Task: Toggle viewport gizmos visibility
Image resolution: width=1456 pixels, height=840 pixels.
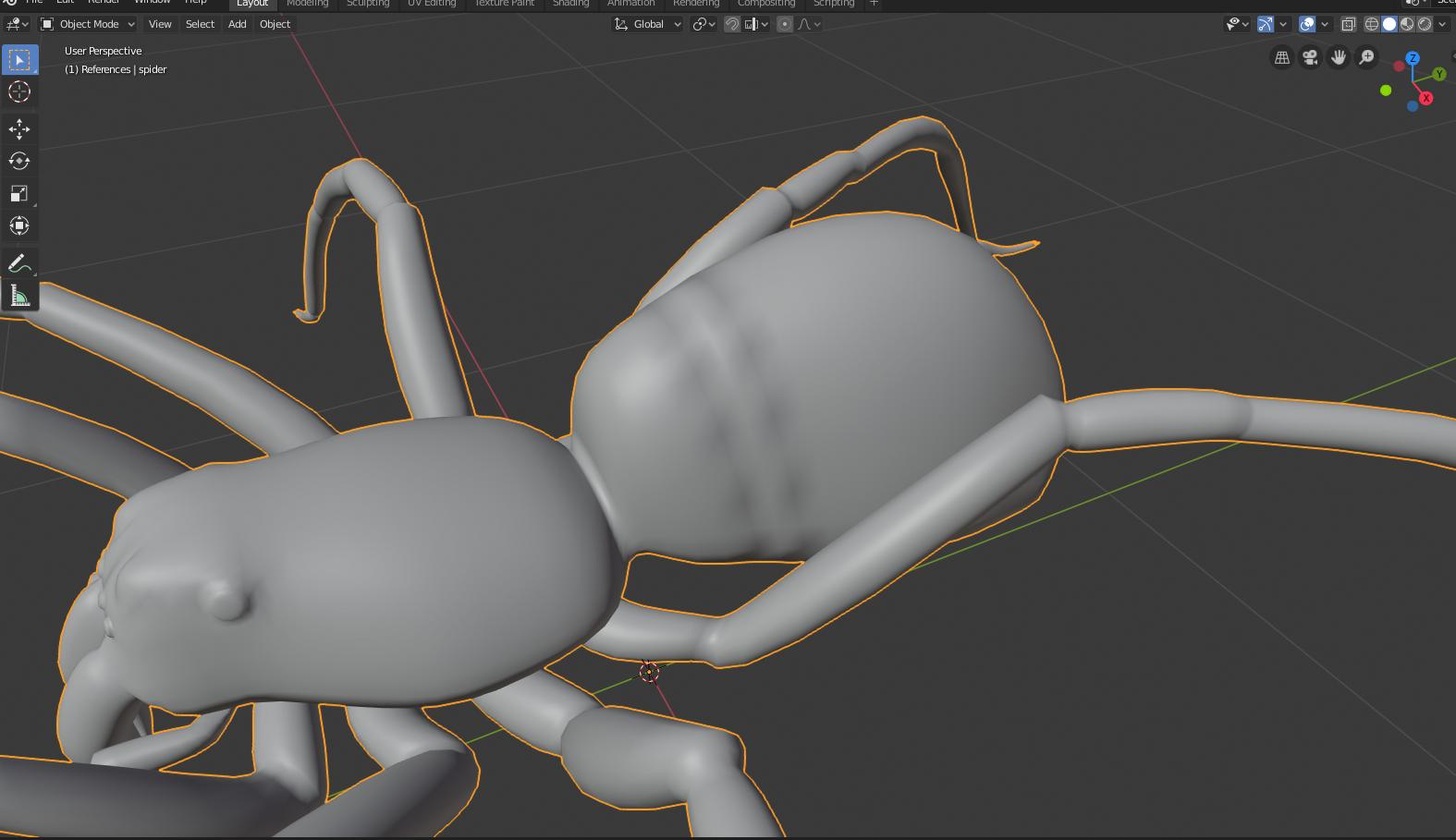Action: (1266, 24)
